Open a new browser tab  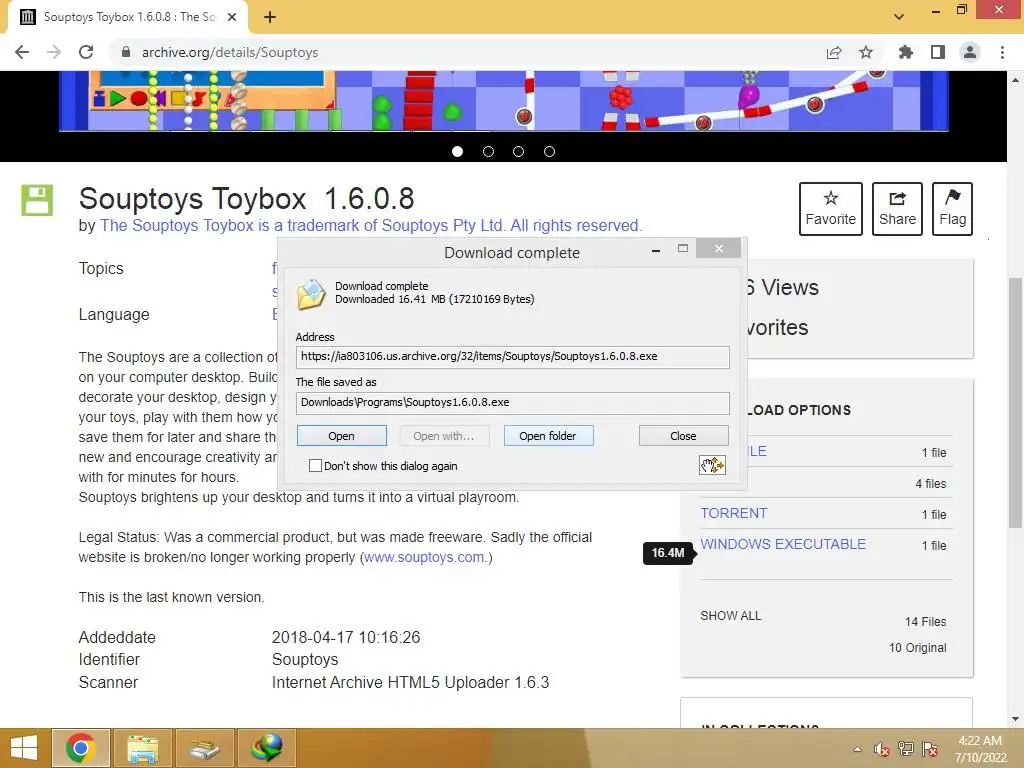click(x=270, y=17)
